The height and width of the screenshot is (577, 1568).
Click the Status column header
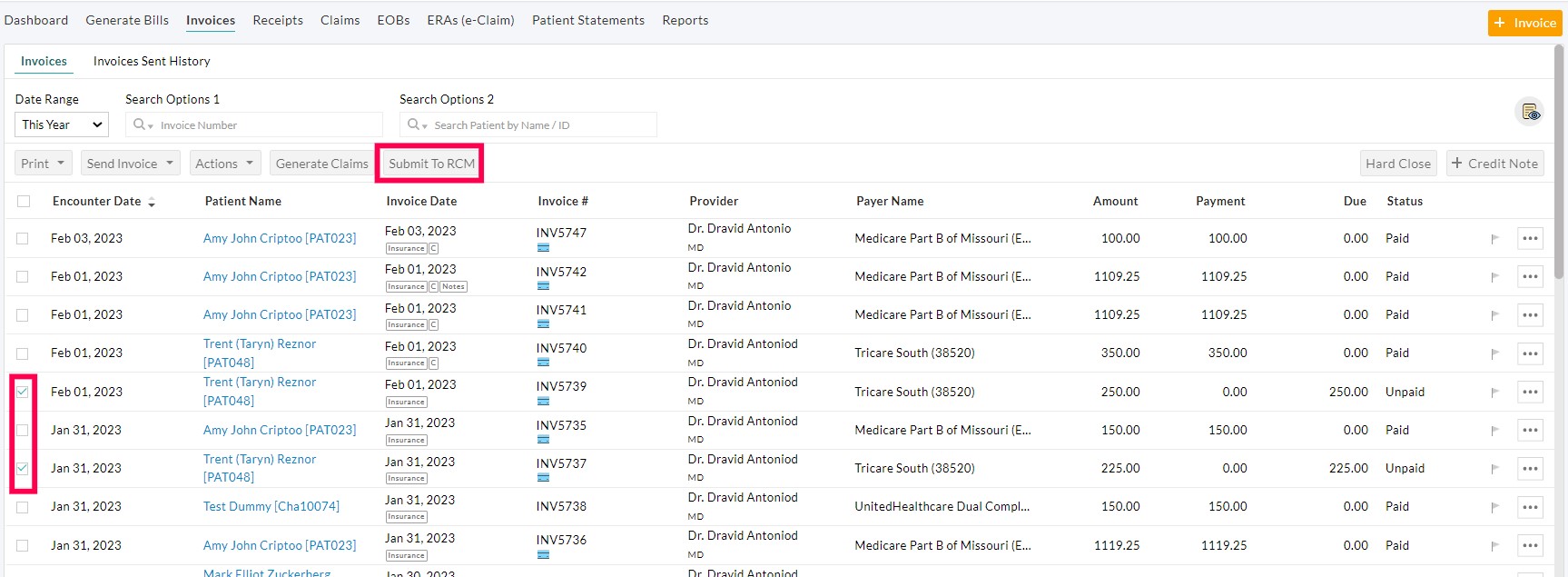1405,201
